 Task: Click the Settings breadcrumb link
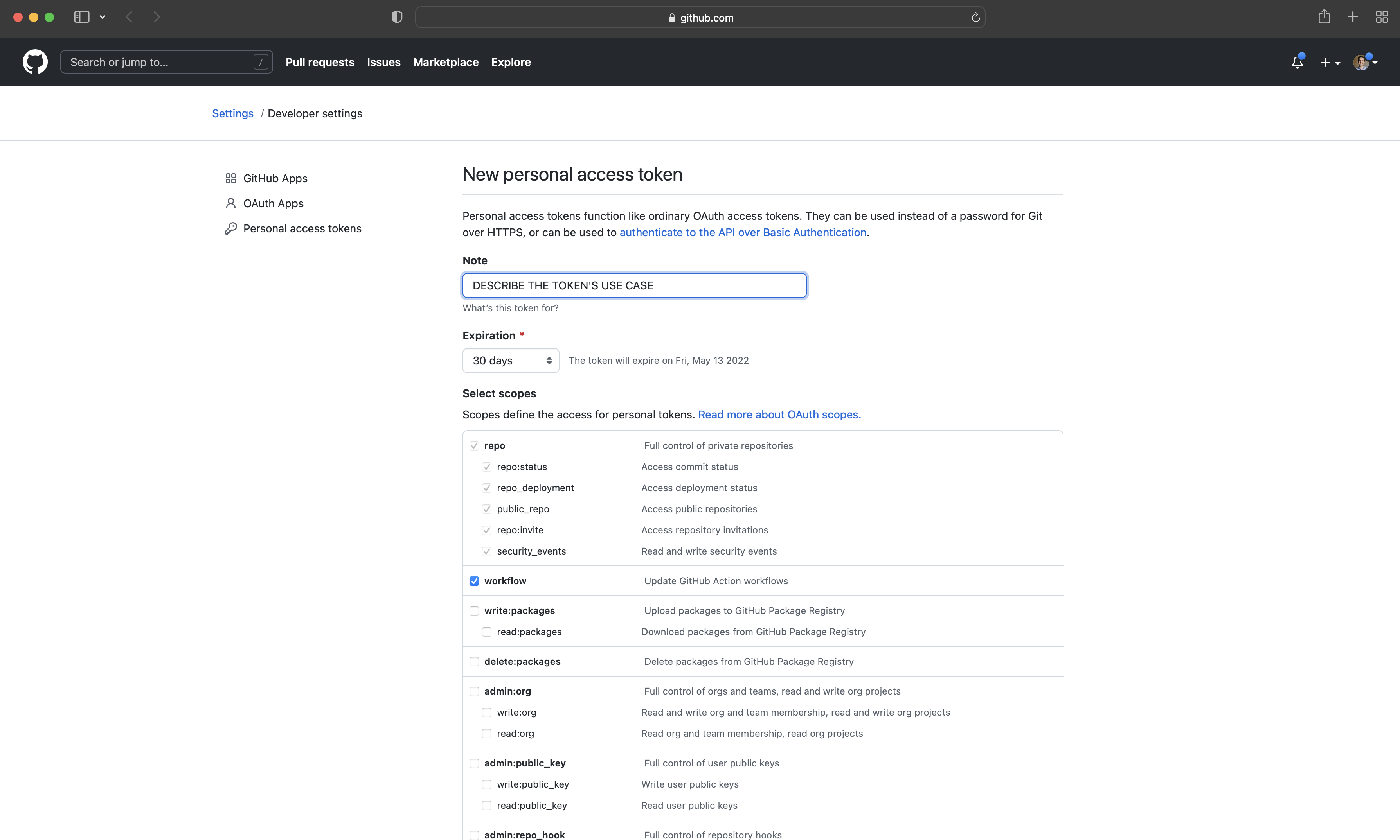click(232, 113)
